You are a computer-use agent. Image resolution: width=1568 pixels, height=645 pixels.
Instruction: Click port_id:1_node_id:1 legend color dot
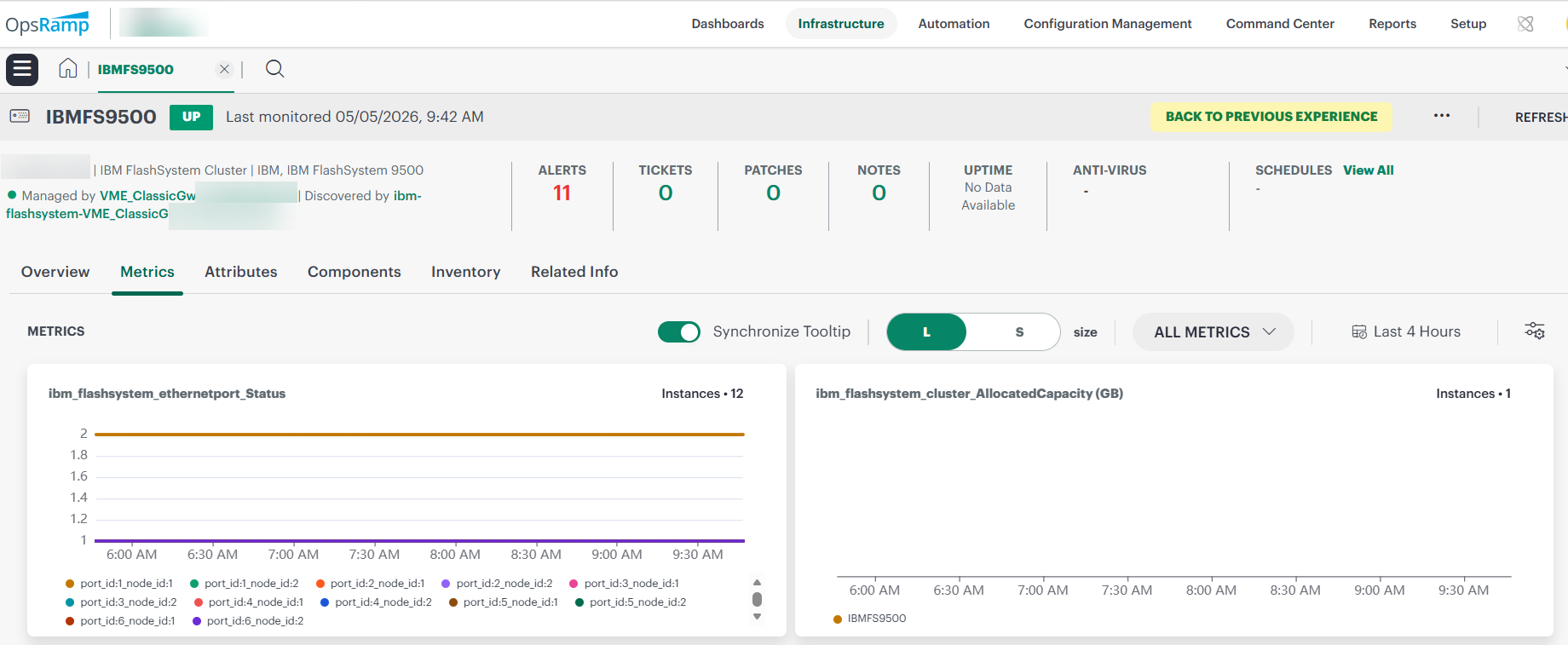(70, 584)
